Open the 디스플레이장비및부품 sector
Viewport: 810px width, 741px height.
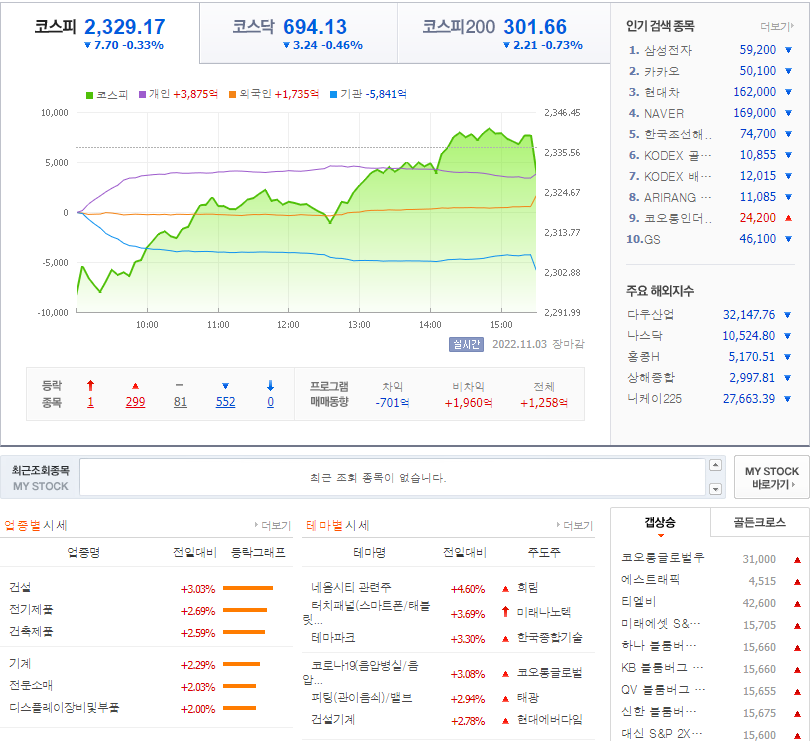[64, 708]
